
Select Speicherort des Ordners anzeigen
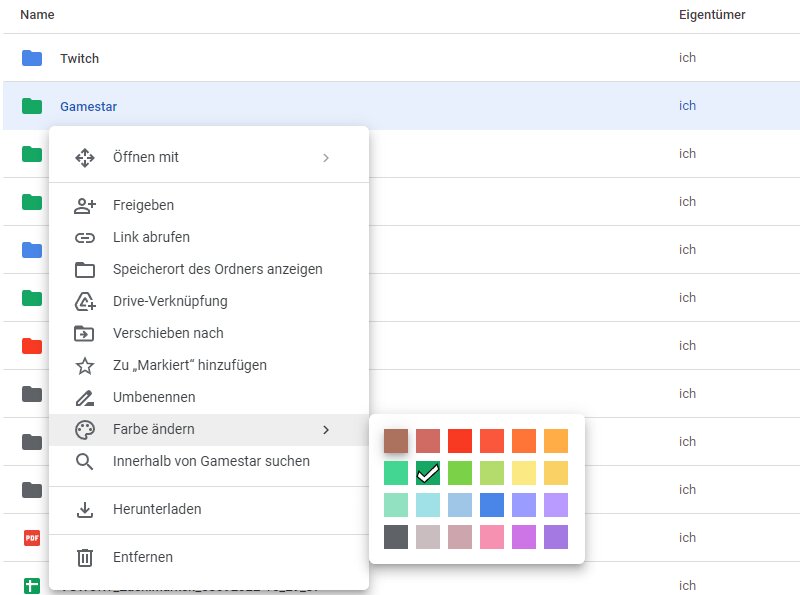(217, 269)
